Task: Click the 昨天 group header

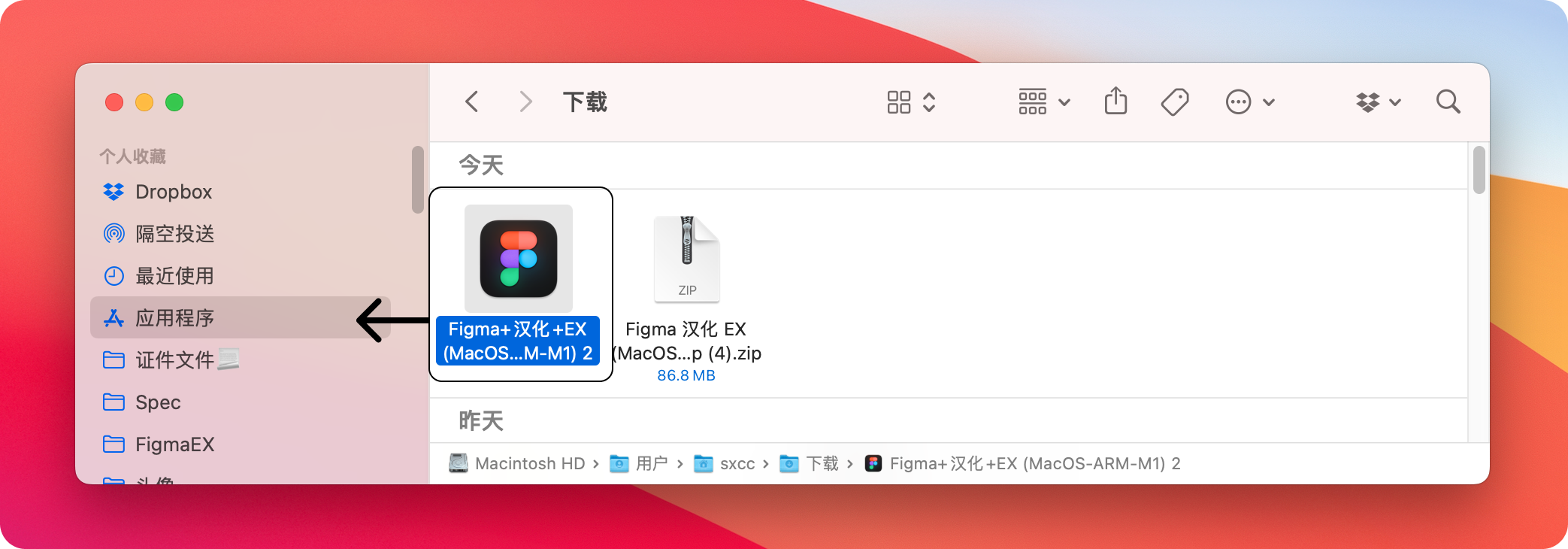Action: 481,420
